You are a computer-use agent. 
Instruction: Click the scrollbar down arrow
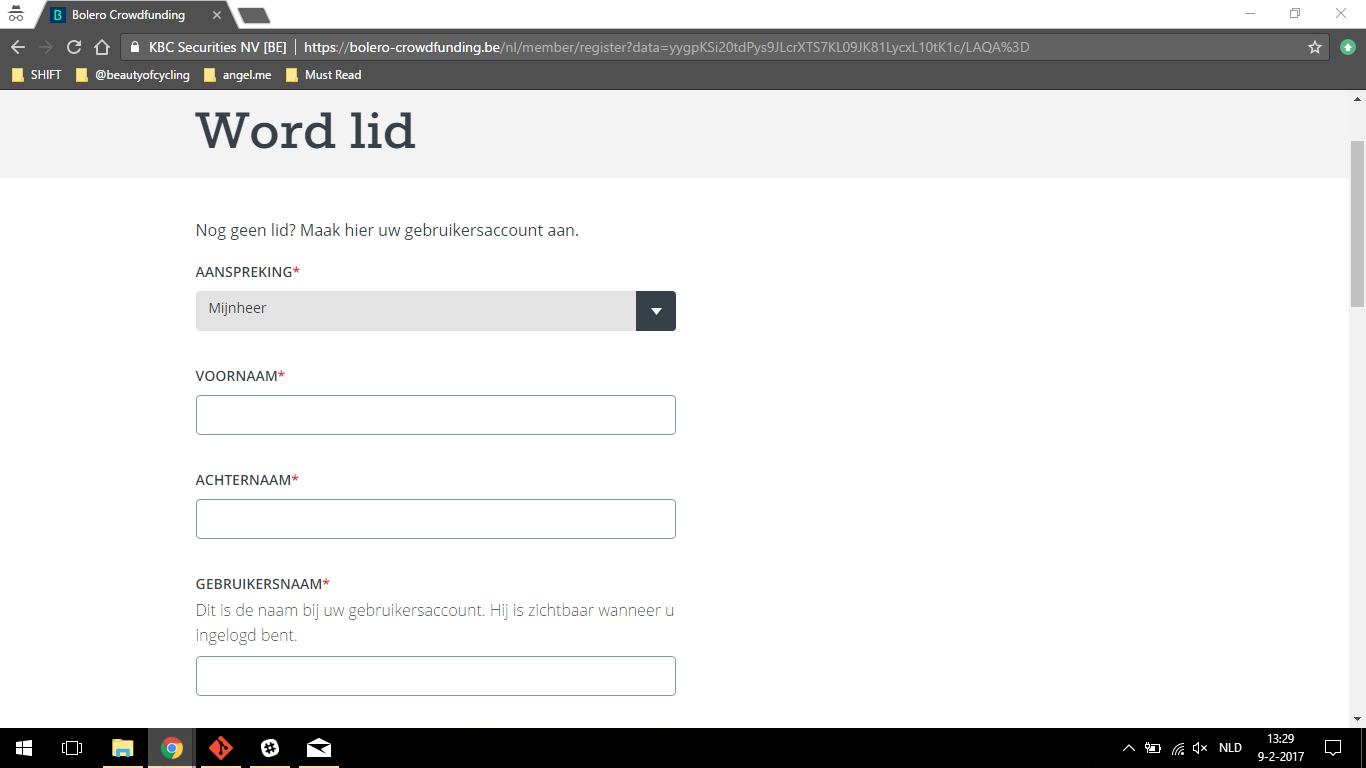click(1357, 718)
